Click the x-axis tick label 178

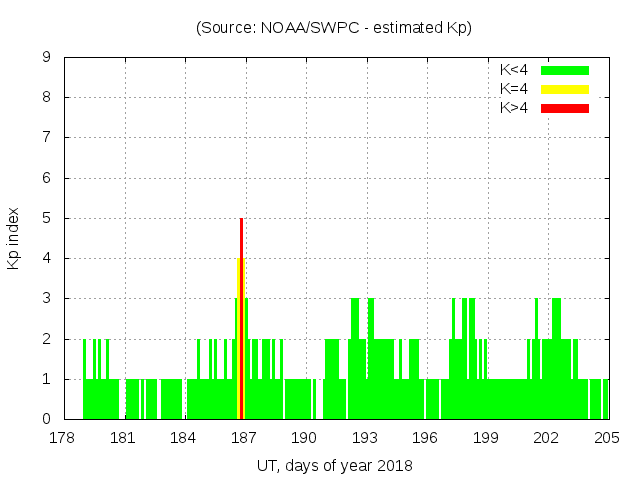tap(63, 438)
